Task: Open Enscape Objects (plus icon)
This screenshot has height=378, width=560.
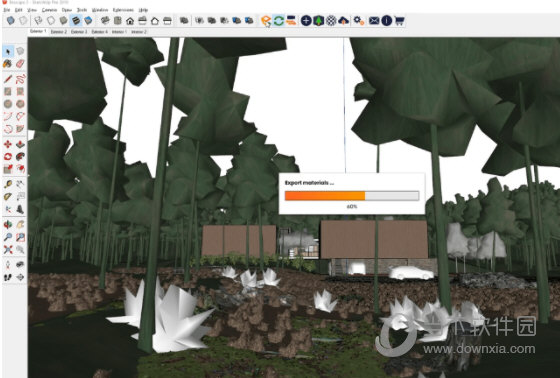Action: (306, 21)
